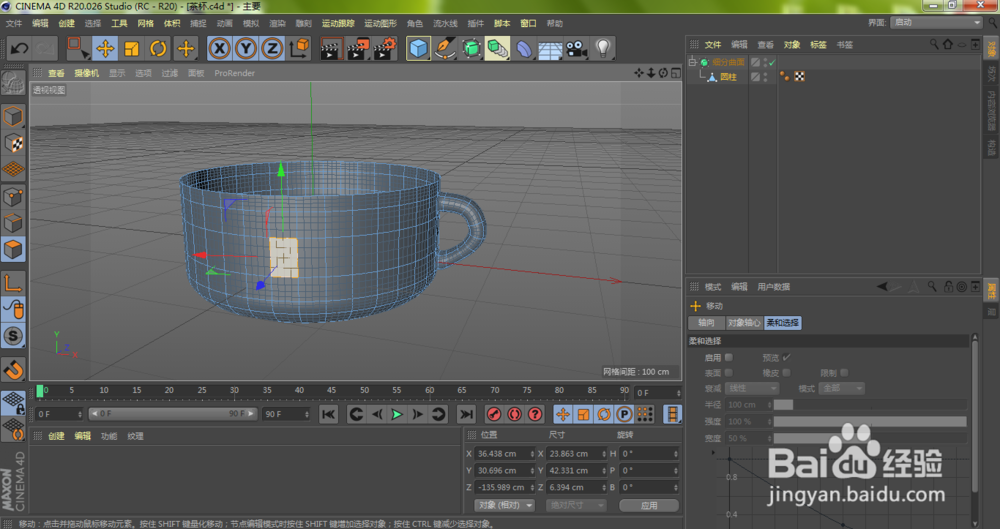This screenshot has width=1000, height=529.
Task: Render the active view
Action: [x=330, y=48]
